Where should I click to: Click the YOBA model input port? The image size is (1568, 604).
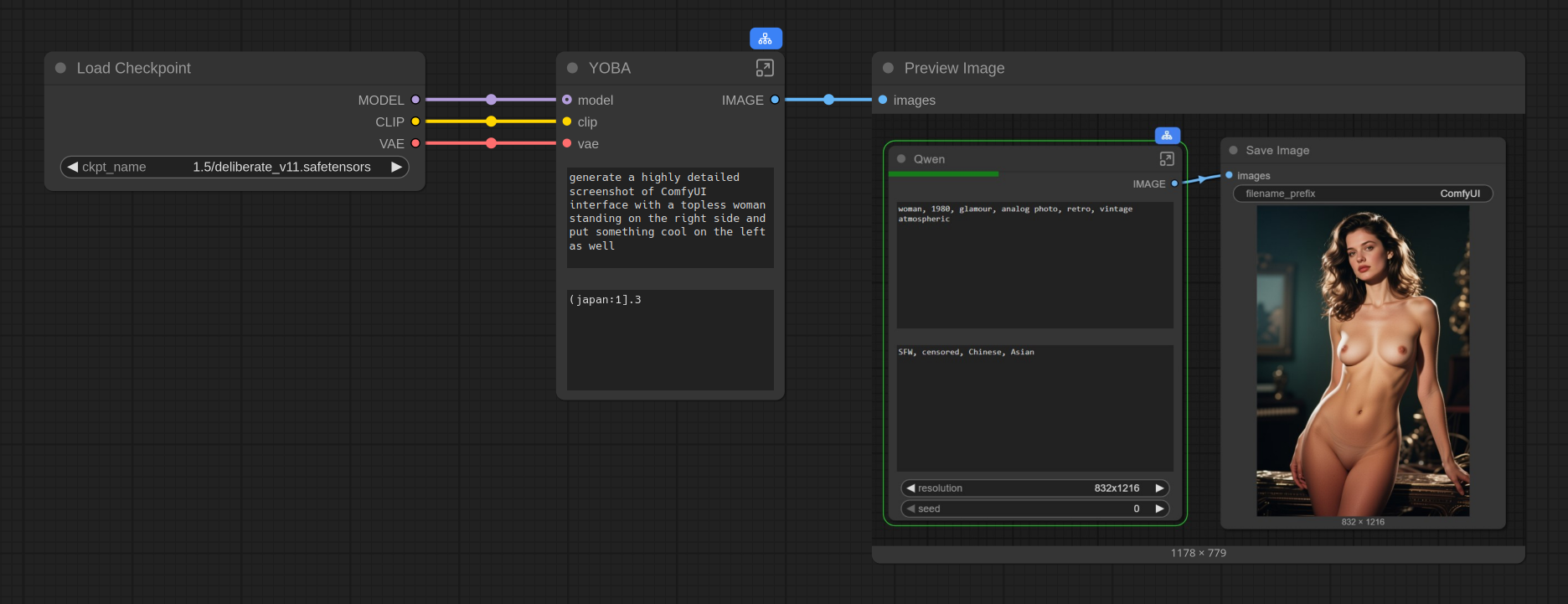[x=567, y=100]
